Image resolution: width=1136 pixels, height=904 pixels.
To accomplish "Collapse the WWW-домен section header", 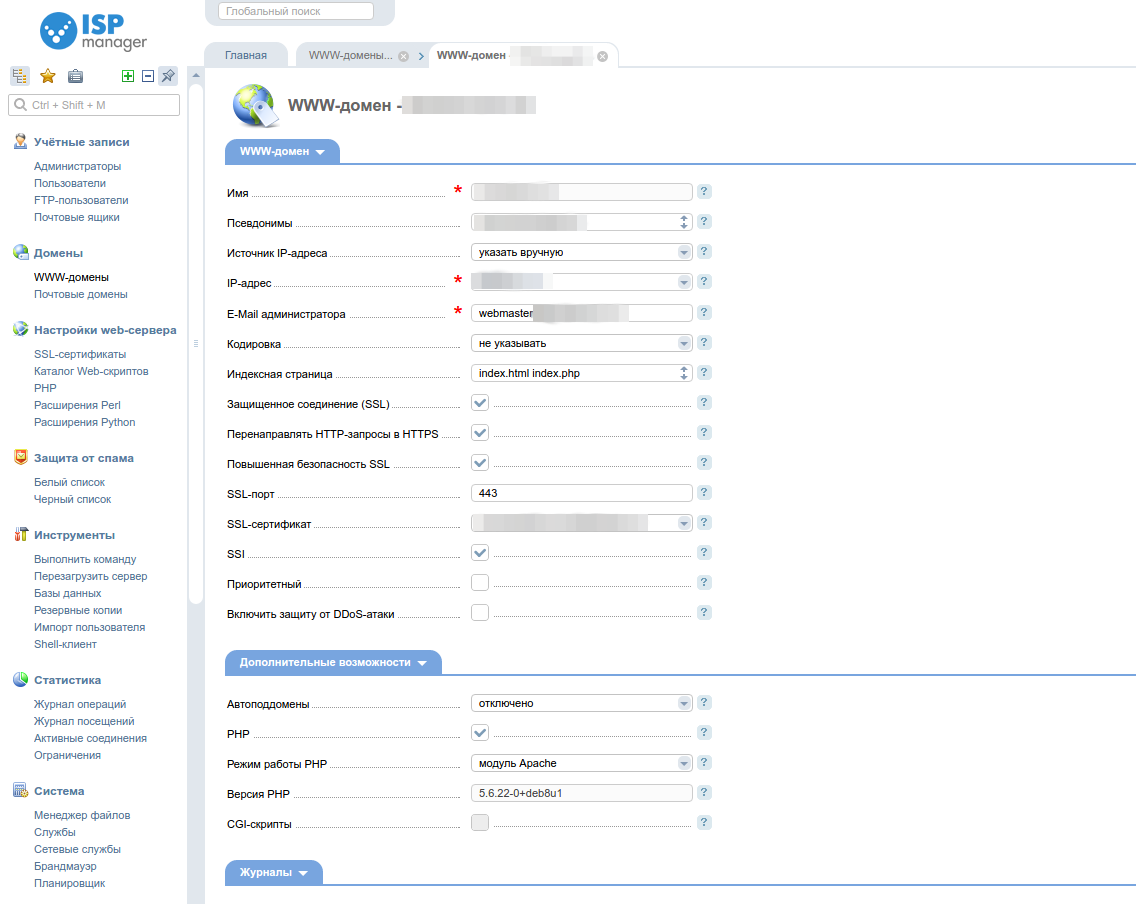I will [x=282, y=151].
